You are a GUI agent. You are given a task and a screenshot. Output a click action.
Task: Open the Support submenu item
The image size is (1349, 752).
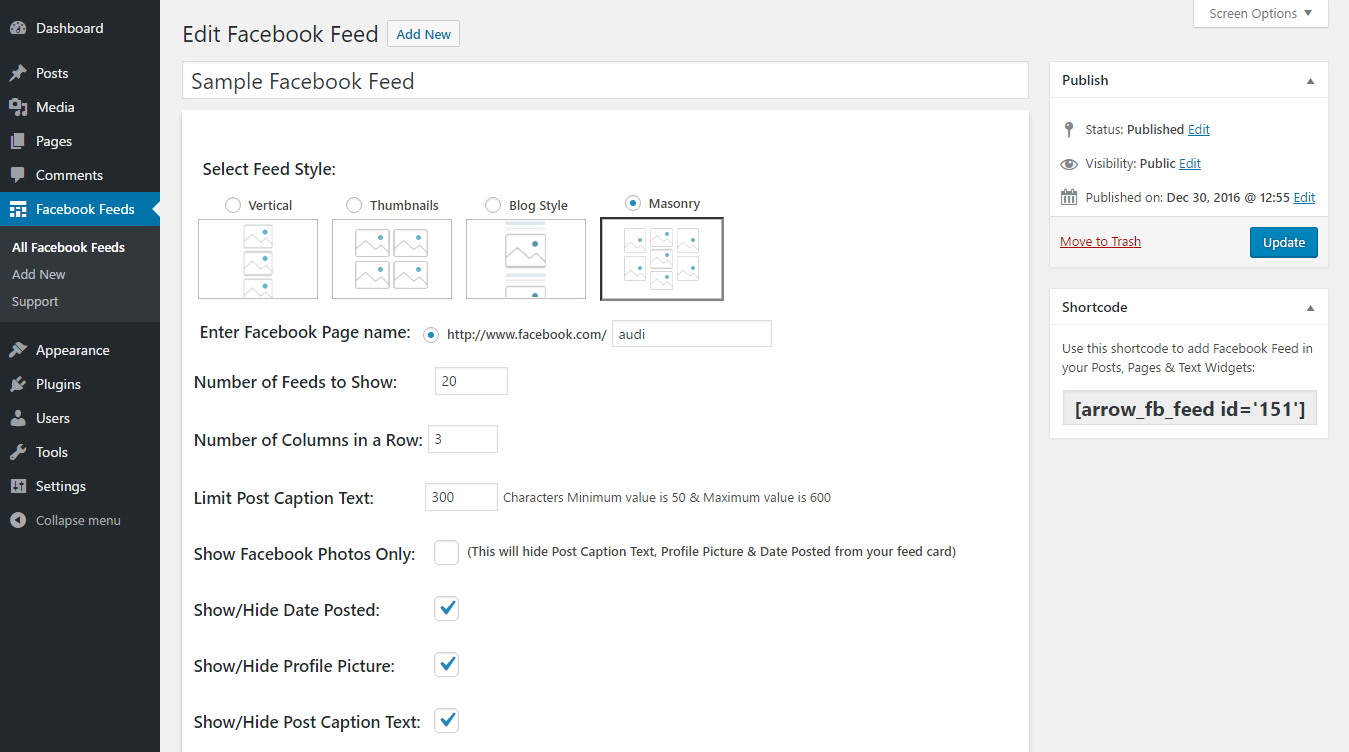35,301
